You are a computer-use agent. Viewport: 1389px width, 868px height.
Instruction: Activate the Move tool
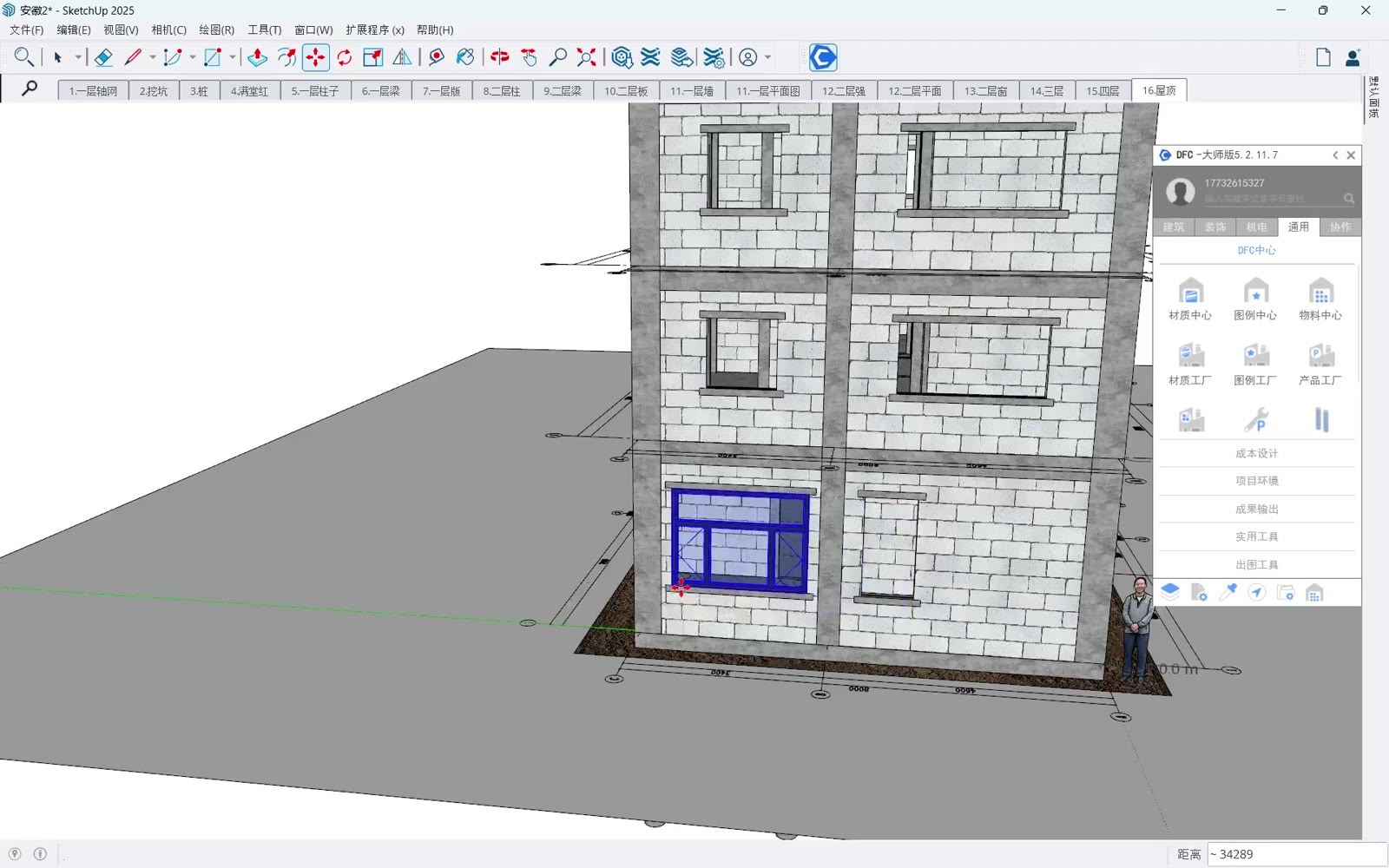tap(315, 57)
